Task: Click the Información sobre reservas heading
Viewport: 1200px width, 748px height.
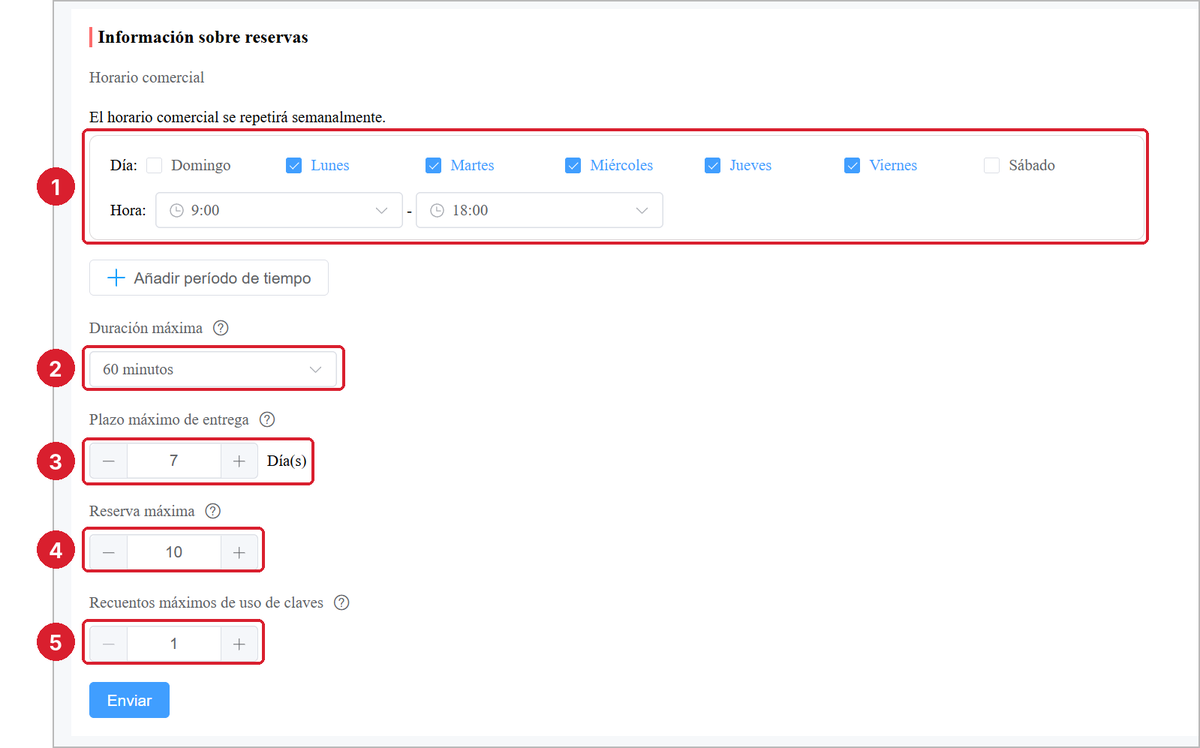Action: click(203, 38)
